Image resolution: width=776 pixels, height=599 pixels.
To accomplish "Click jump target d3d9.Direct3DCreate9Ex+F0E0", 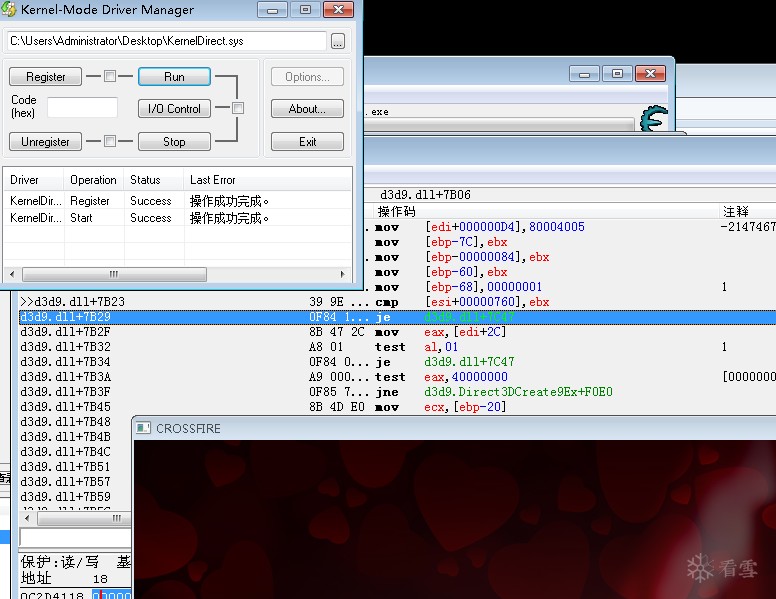I will coord(518,392).
